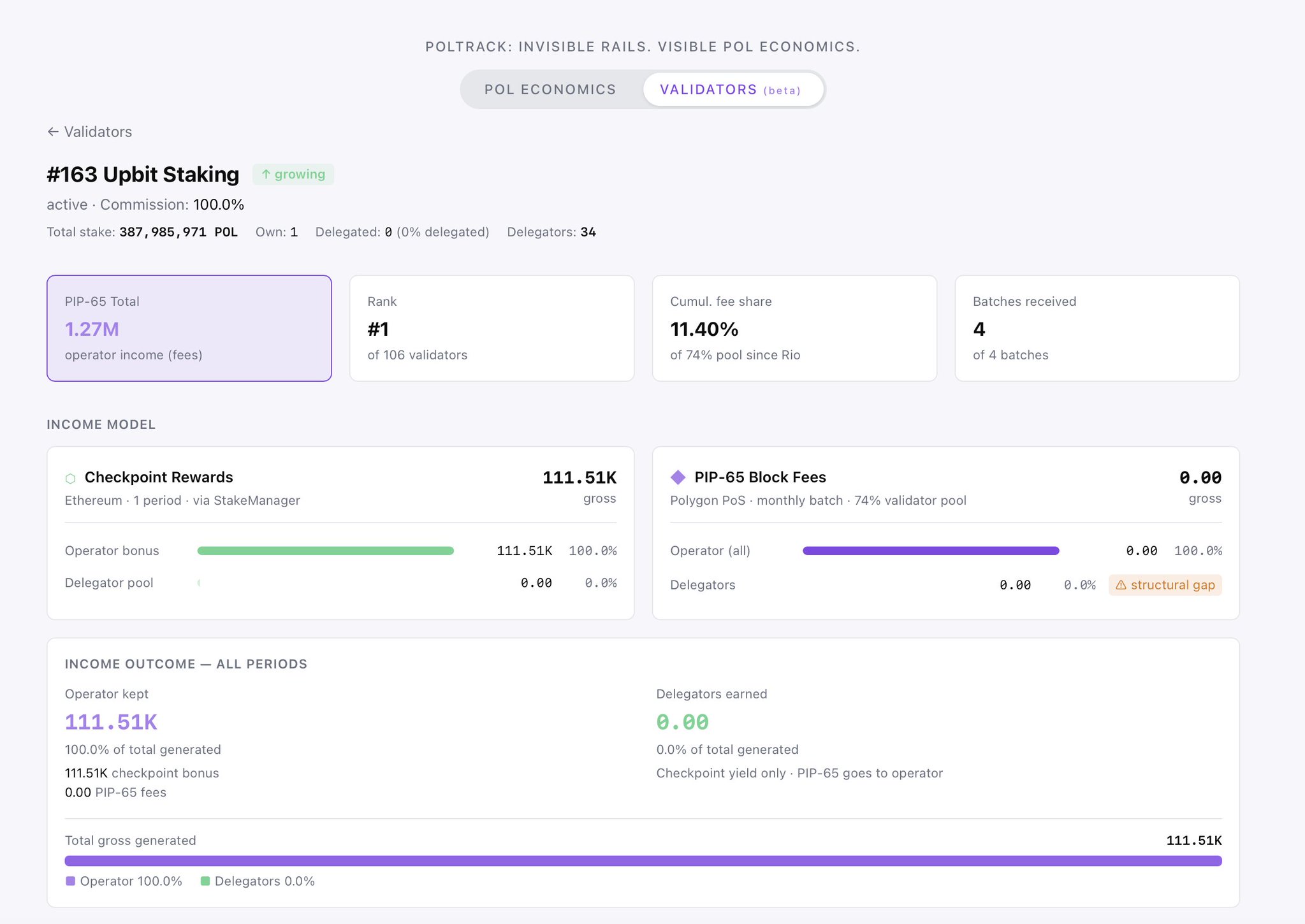
Task: Click the up-arrow icon in growing badge
Action: [x=266, y=174]
